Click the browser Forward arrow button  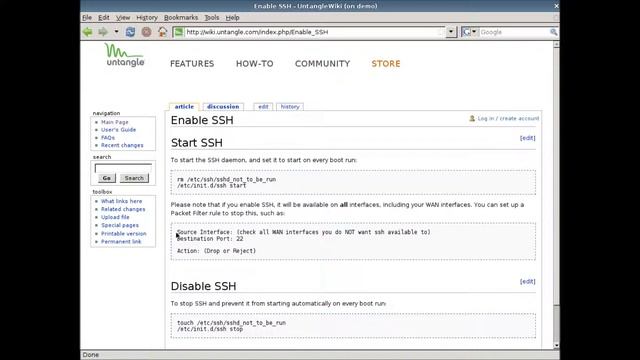[x=103, y=32]
